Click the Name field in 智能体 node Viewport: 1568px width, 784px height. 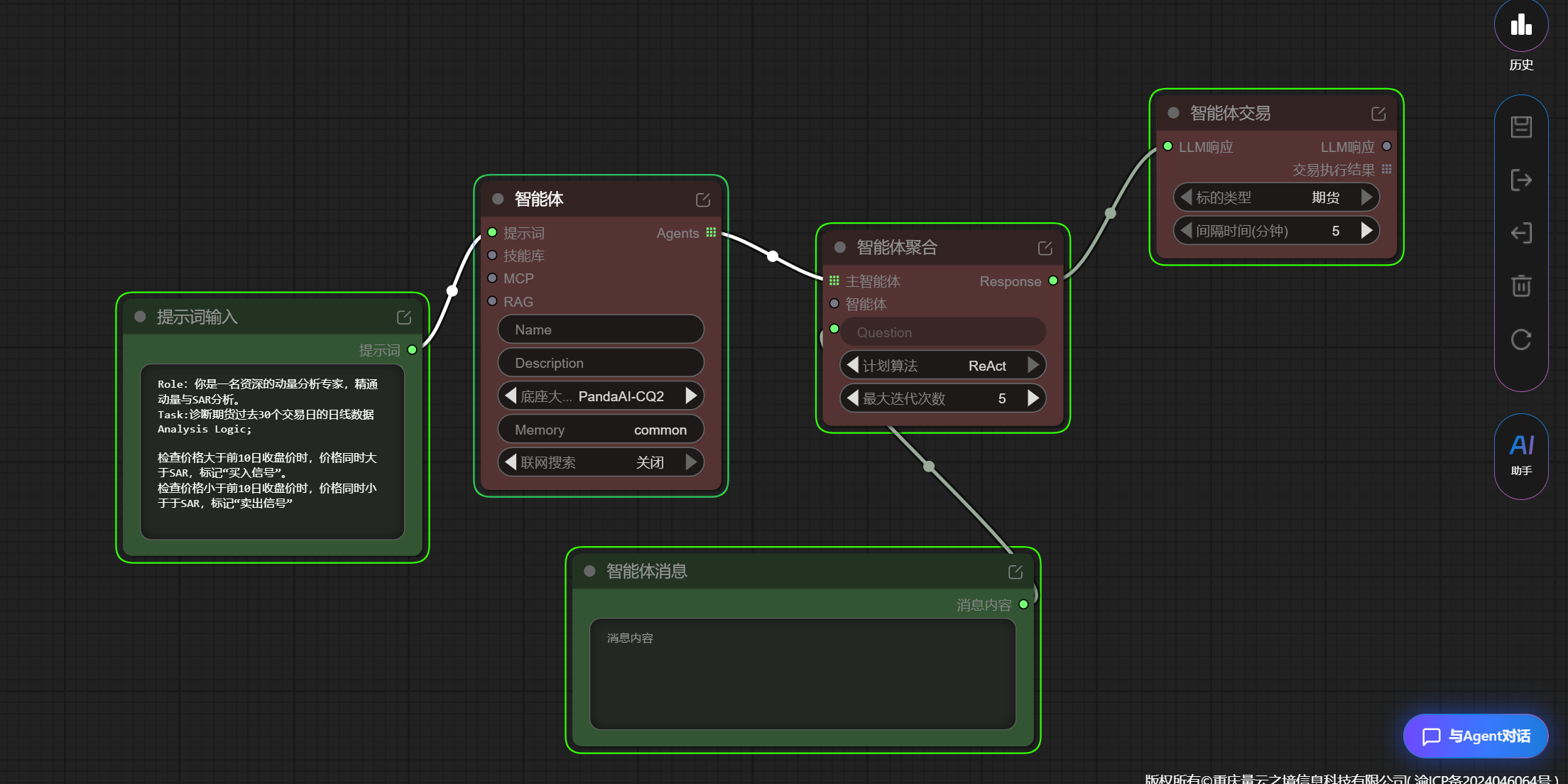(600, 330)
